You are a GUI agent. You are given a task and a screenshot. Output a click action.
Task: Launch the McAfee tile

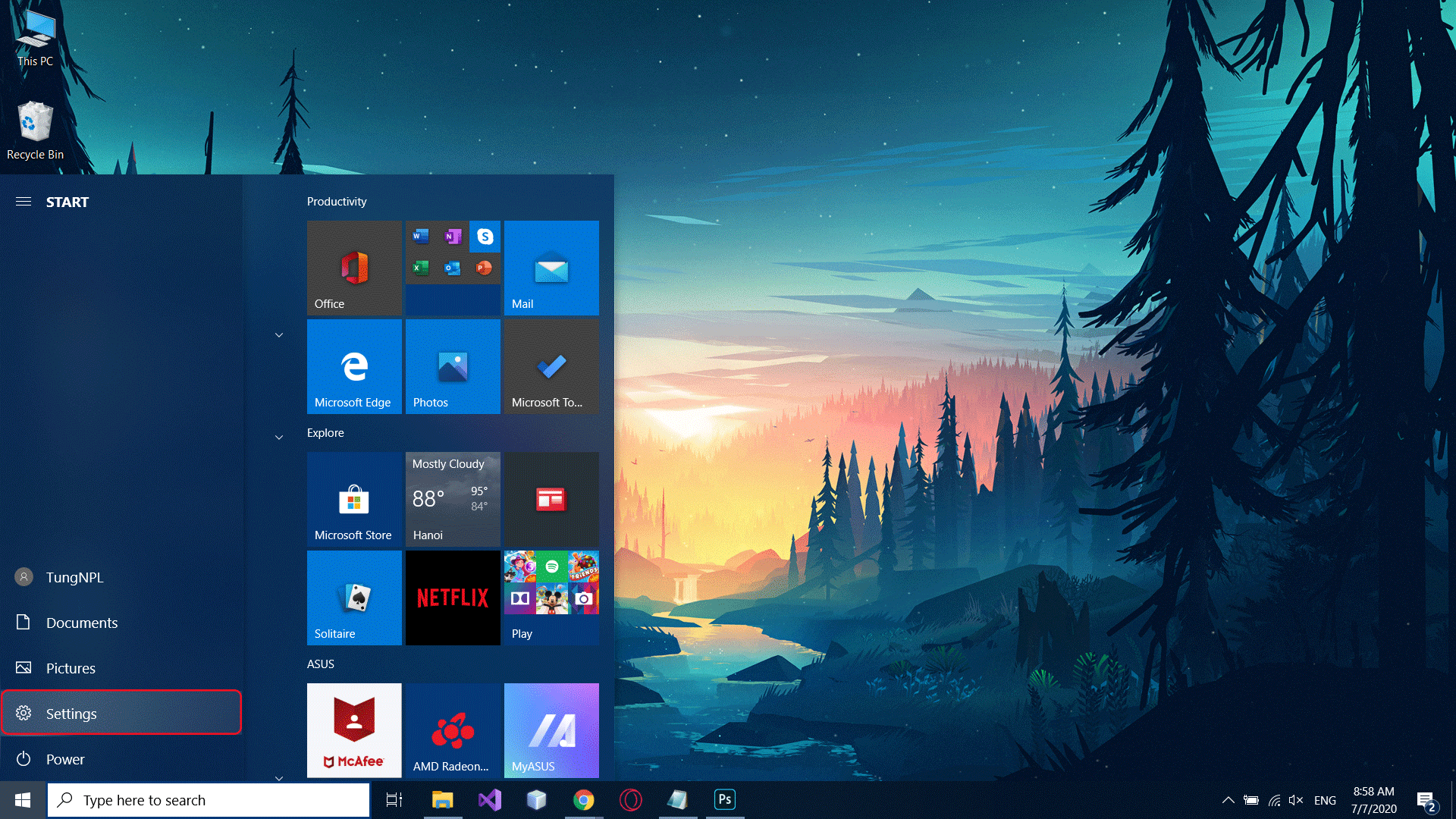tap(354, 730)
